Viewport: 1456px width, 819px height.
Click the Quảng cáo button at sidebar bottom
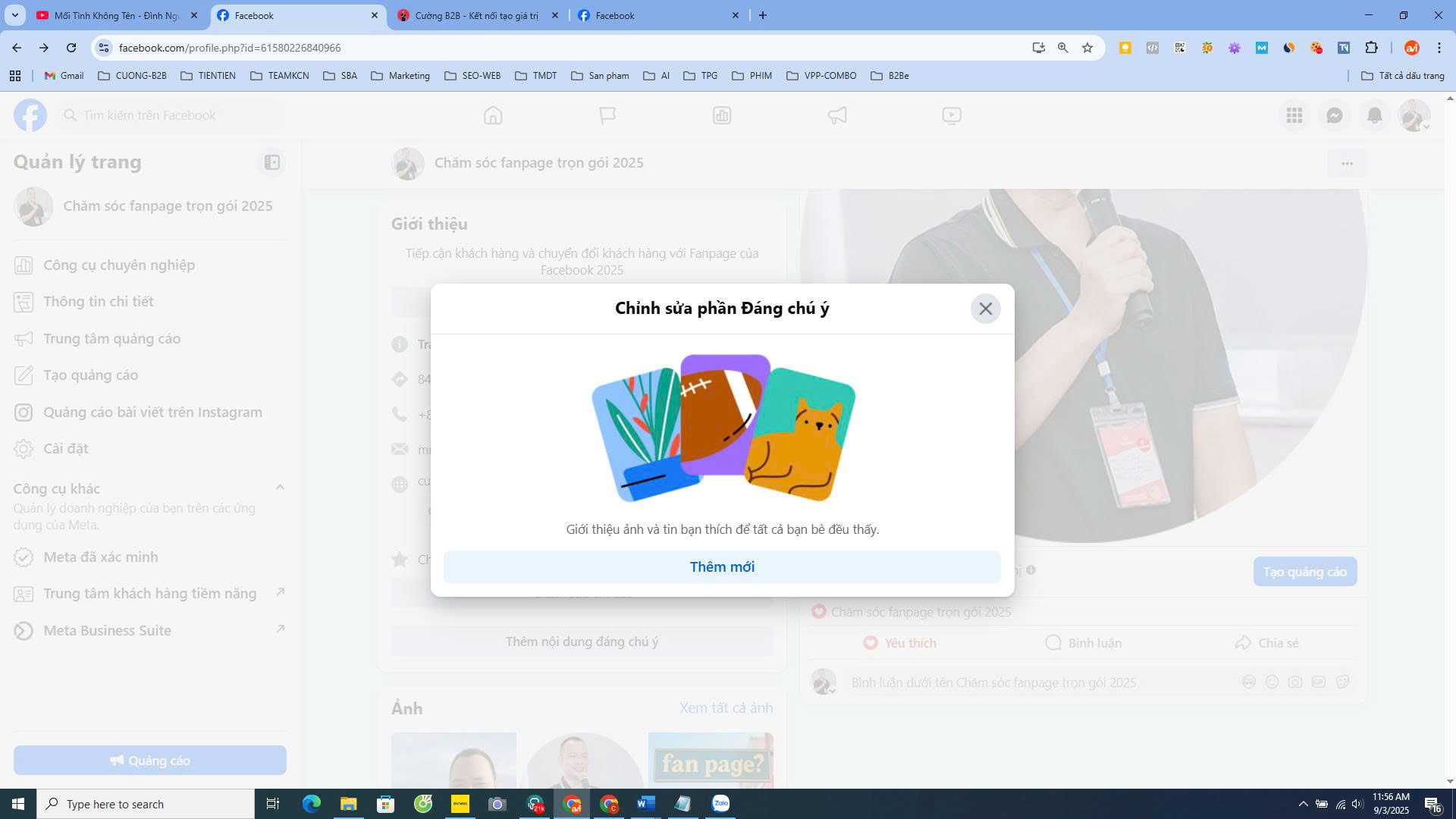coord(150,761)
